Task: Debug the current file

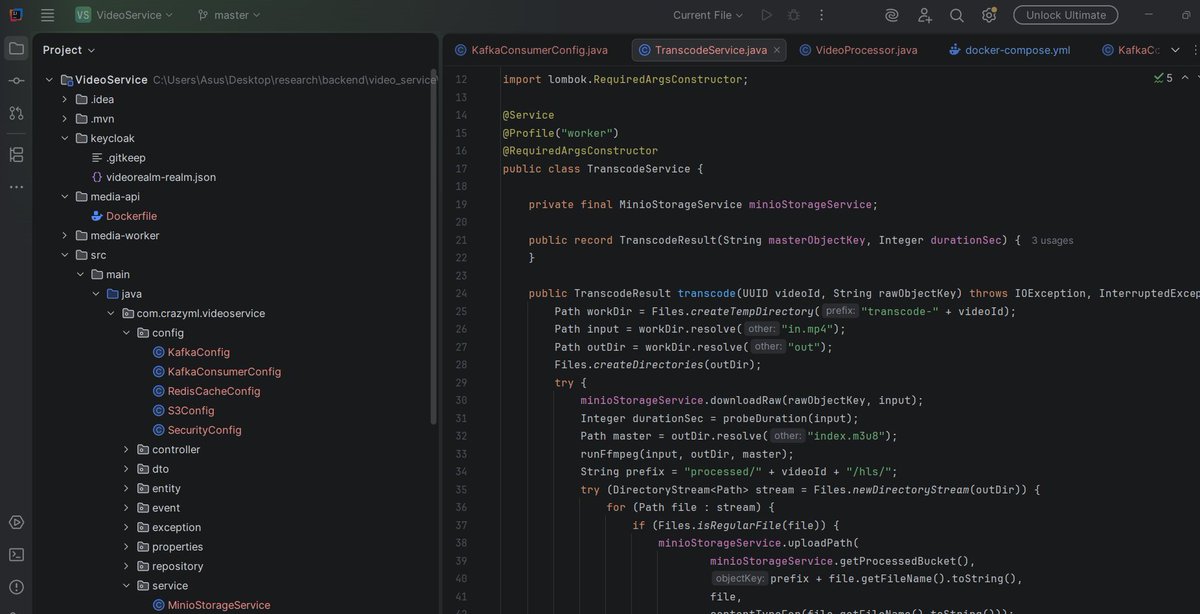Action: pos(794,15)
